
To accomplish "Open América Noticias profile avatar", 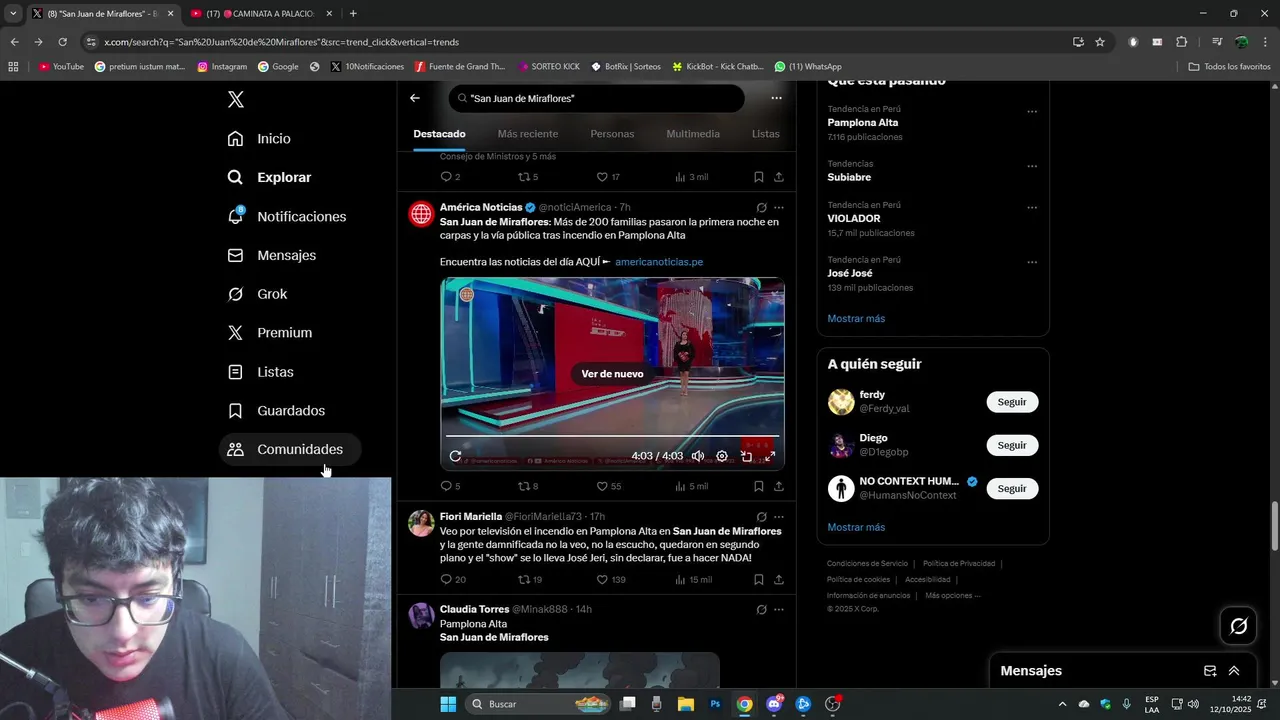I will (421, 214).
